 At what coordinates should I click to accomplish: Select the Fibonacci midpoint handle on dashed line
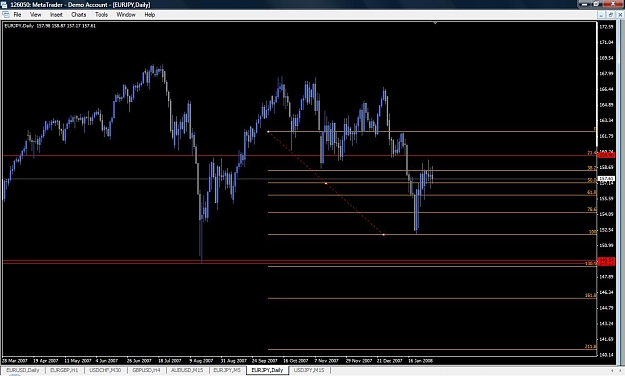coord(326,183)
